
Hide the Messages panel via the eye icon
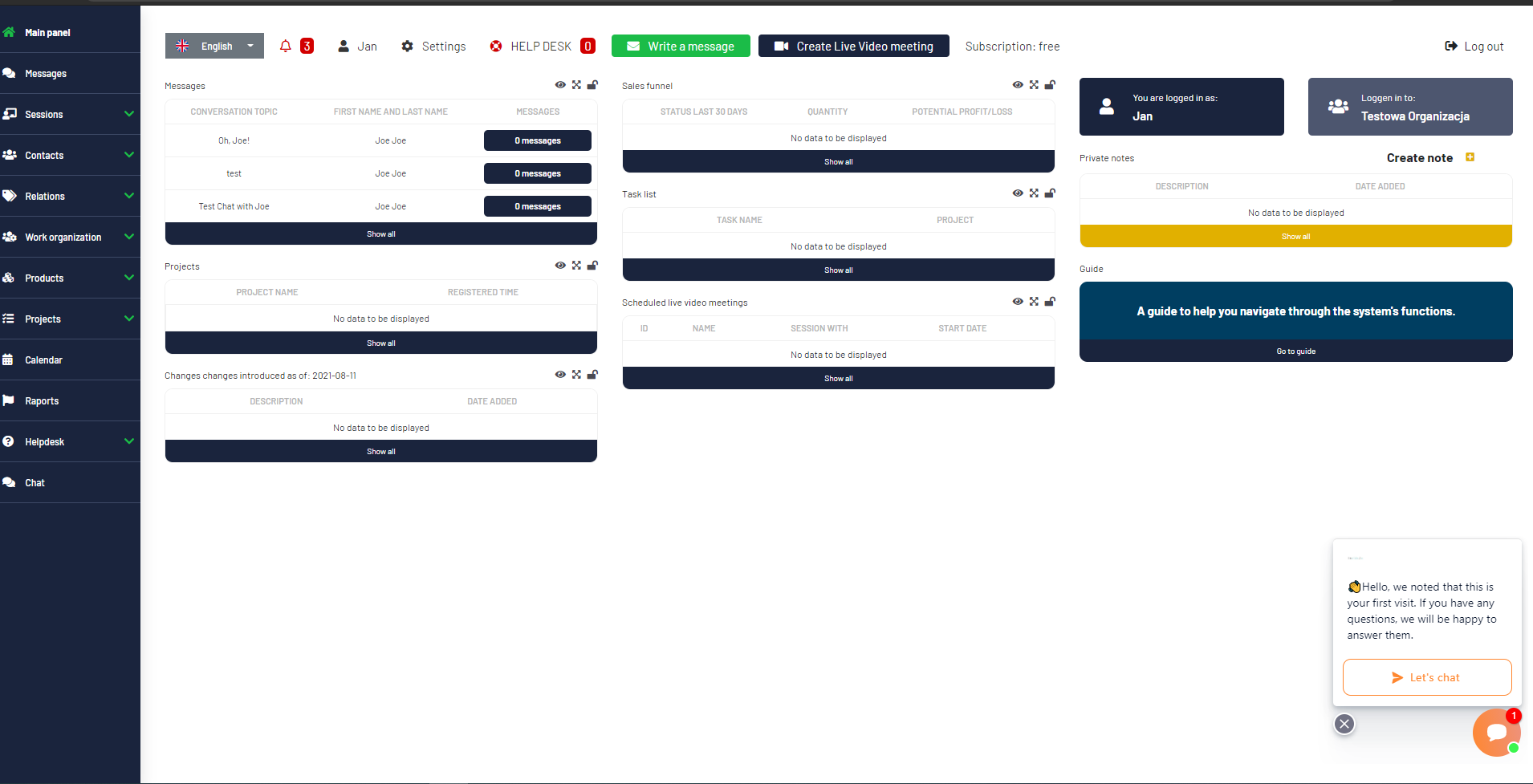(559, 84)
